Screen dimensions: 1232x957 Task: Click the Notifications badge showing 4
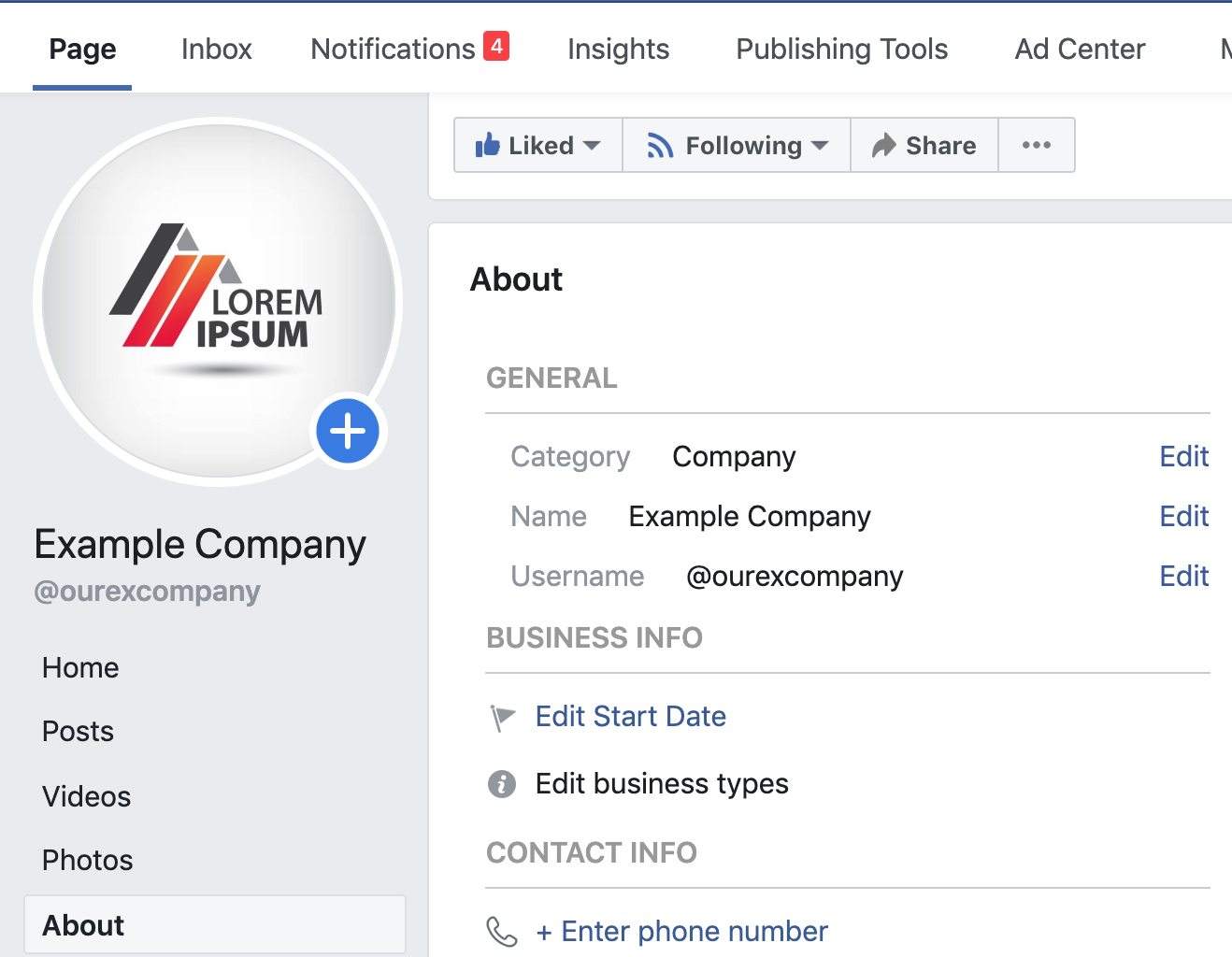(x=494, y=43)
